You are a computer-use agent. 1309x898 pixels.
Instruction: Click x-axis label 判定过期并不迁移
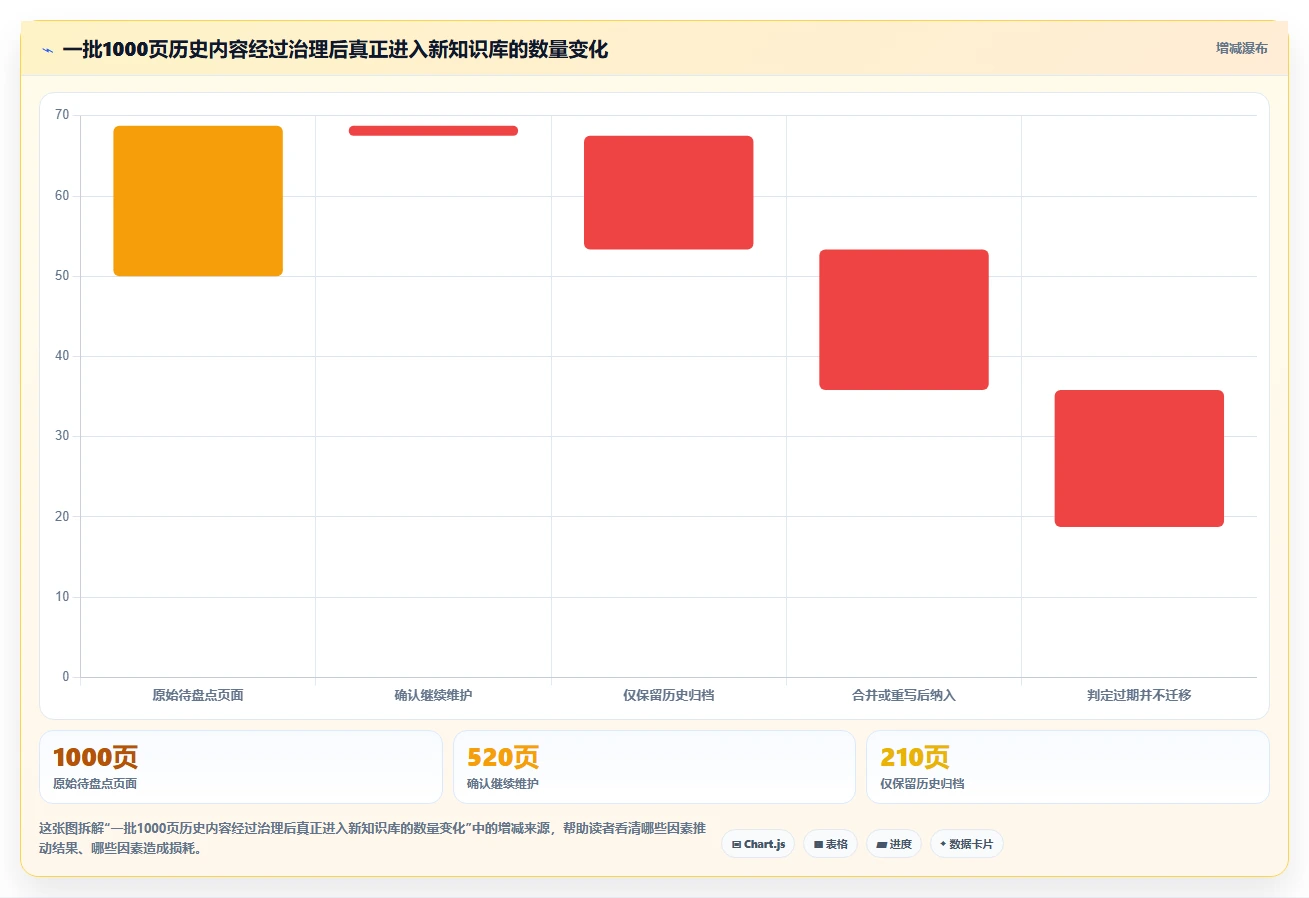(x=1139, y=695)
